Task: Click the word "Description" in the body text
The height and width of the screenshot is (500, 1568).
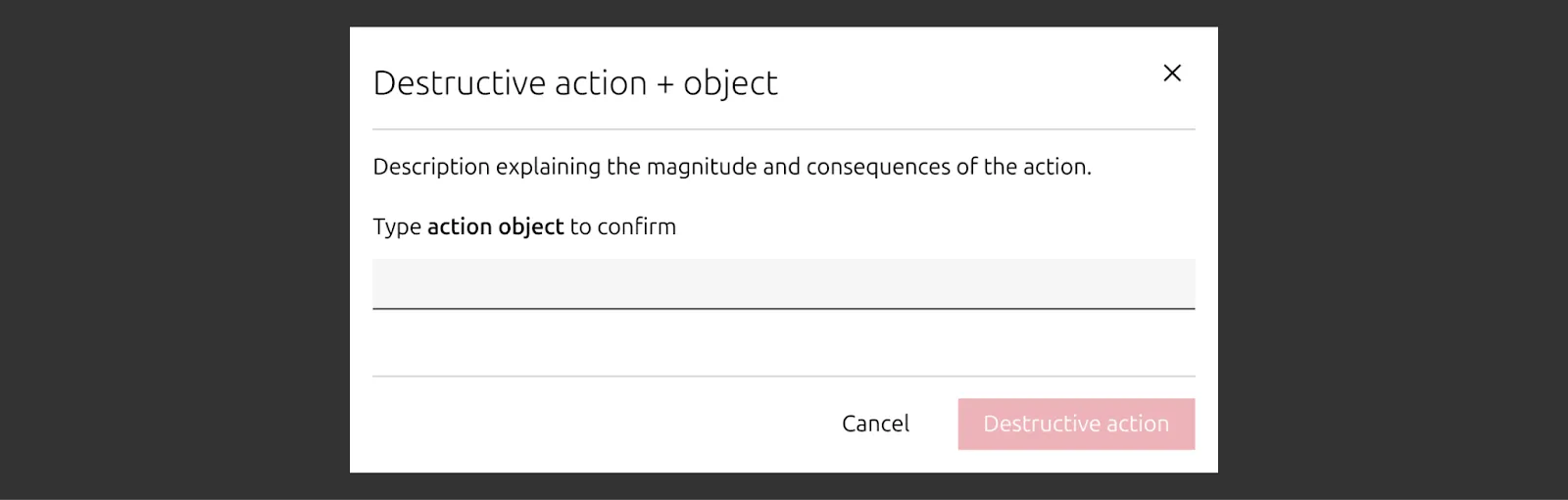Action: pyautogui.click(x=431, y=167)
